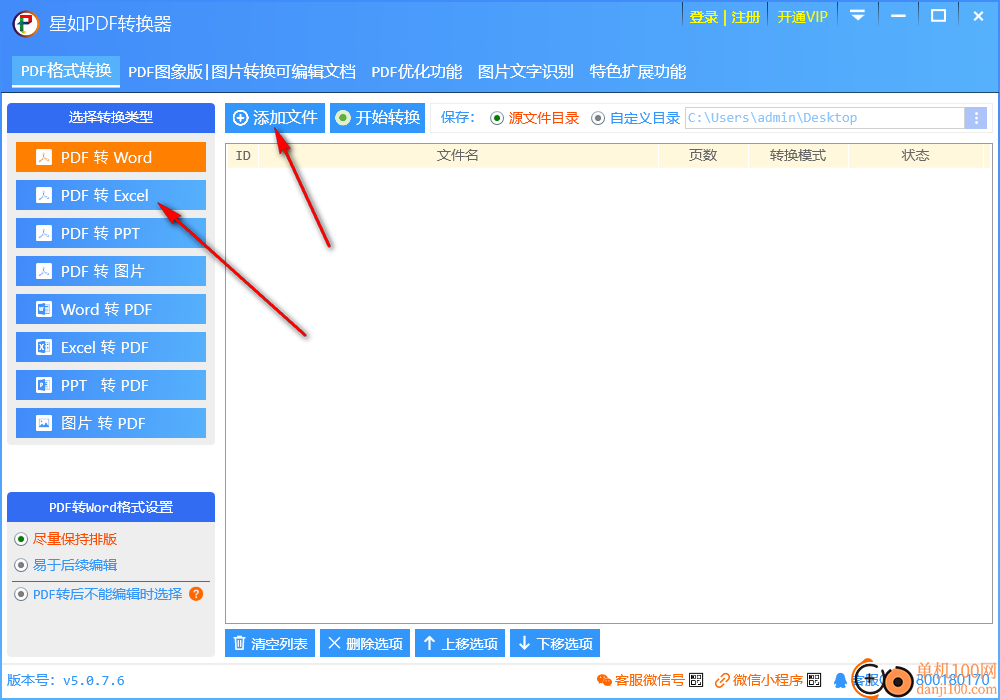Click 下移选项 button
The height and width of the screenshot is (700, 1000).
[555, 643]
